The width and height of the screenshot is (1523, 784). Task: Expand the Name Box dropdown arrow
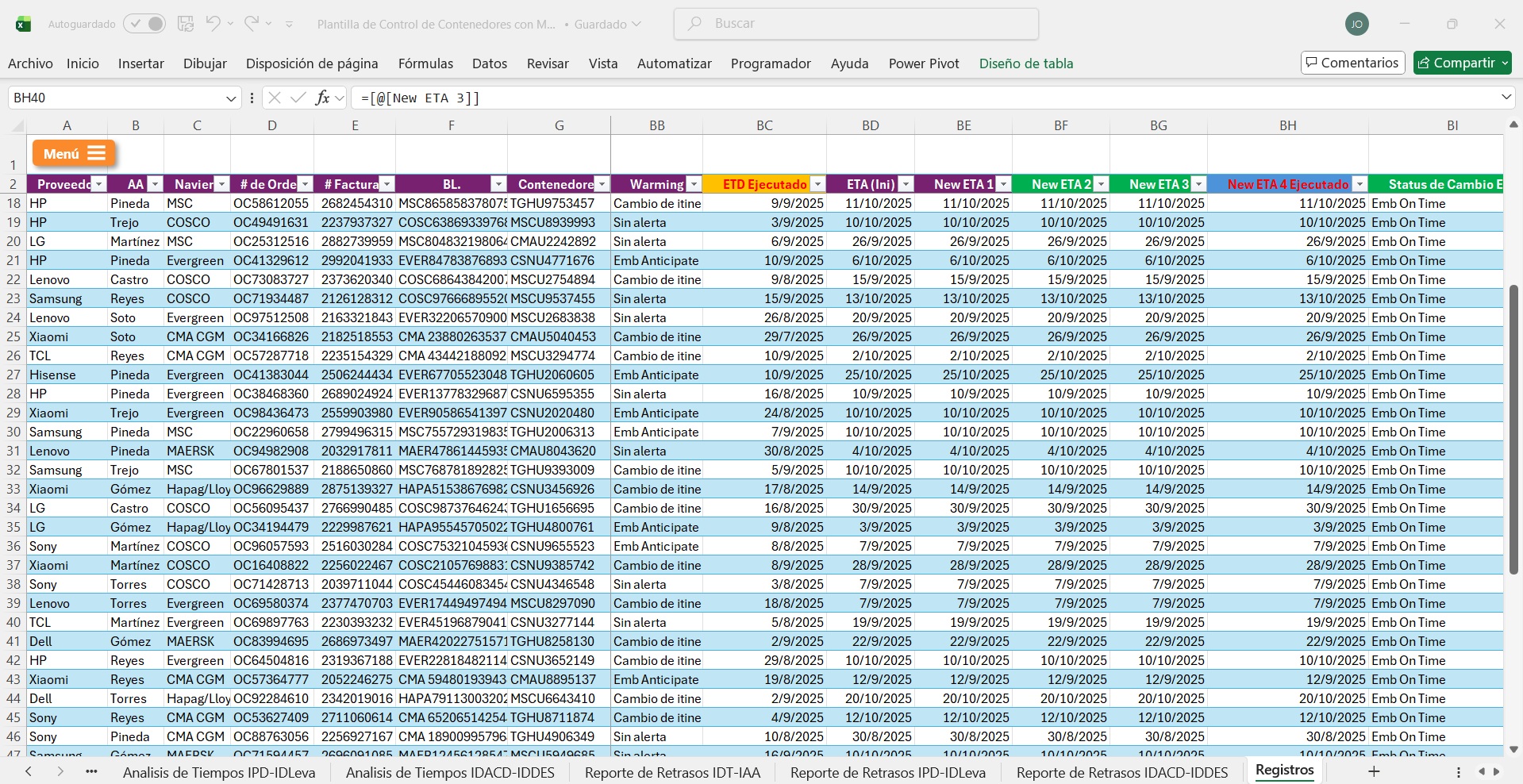click(231, 98)
